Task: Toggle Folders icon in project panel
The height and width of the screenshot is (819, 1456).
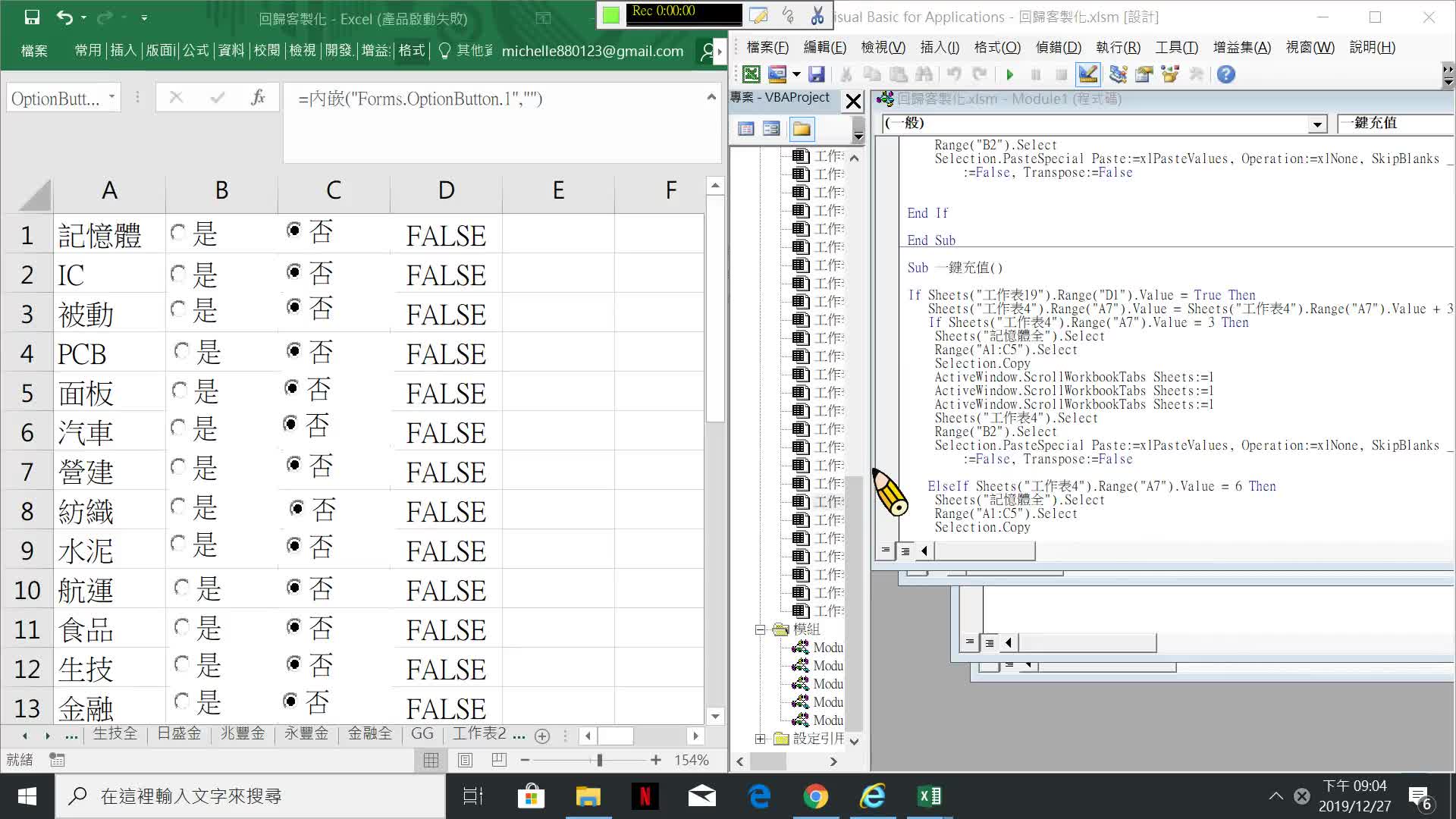Action: click(x=802, y=129)
